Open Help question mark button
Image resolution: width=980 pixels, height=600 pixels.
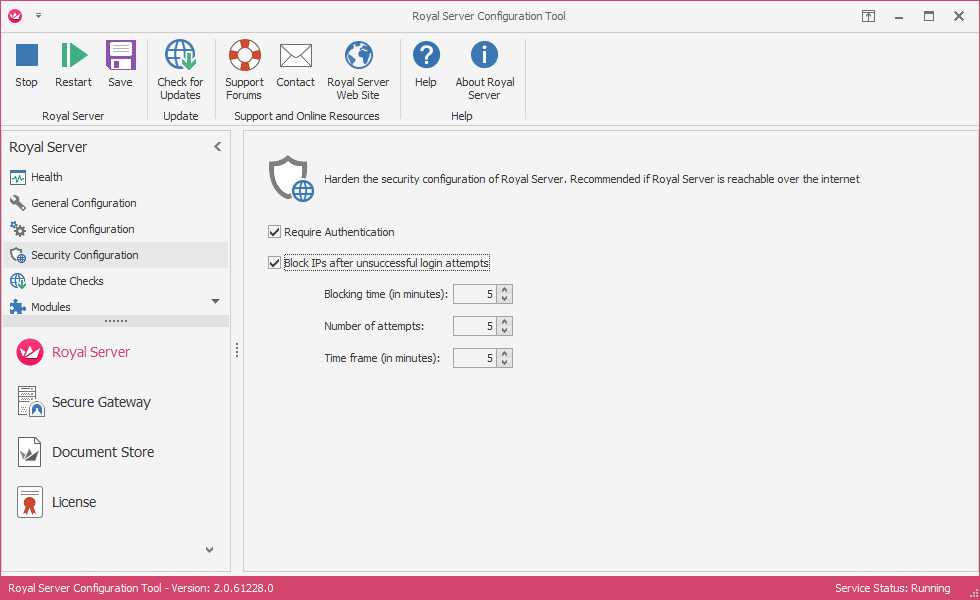426,64
